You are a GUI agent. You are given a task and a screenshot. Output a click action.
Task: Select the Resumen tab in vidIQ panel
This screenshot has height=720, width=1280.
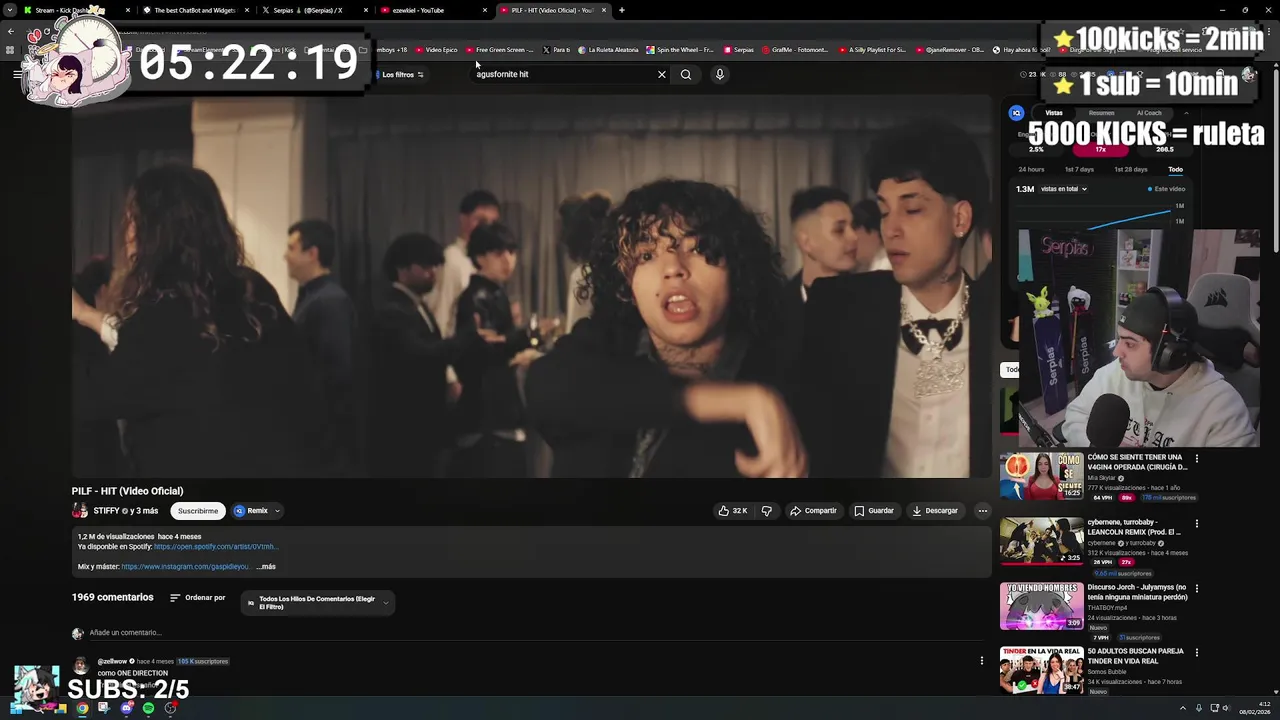1101,113
